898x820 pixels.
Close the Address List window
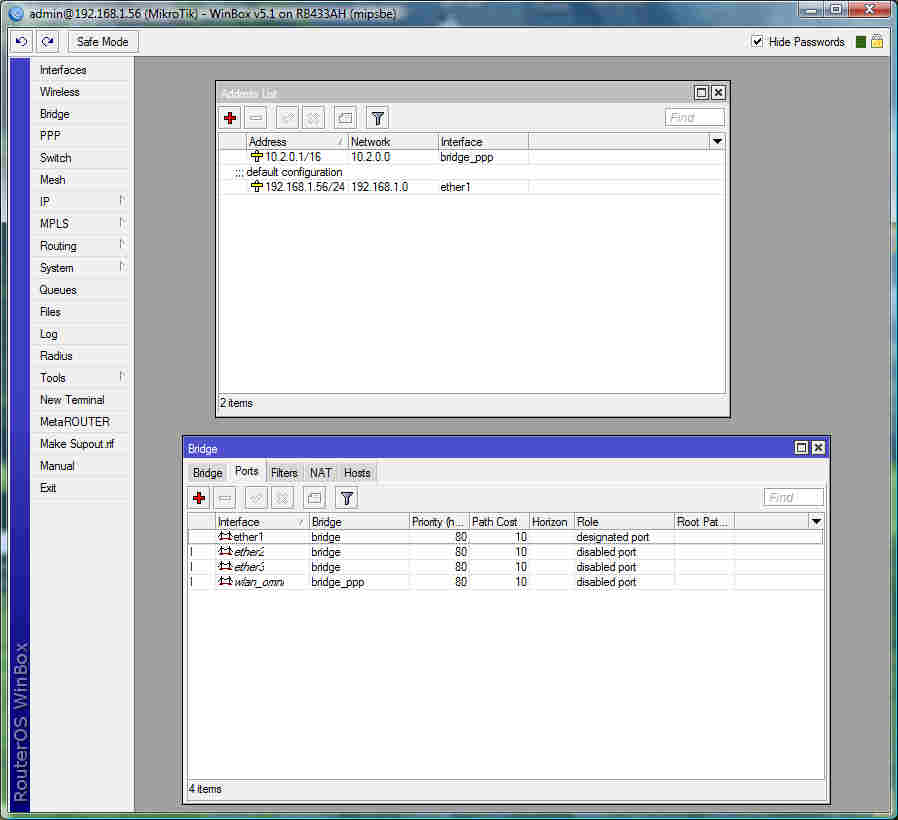[x=718, y=92]
